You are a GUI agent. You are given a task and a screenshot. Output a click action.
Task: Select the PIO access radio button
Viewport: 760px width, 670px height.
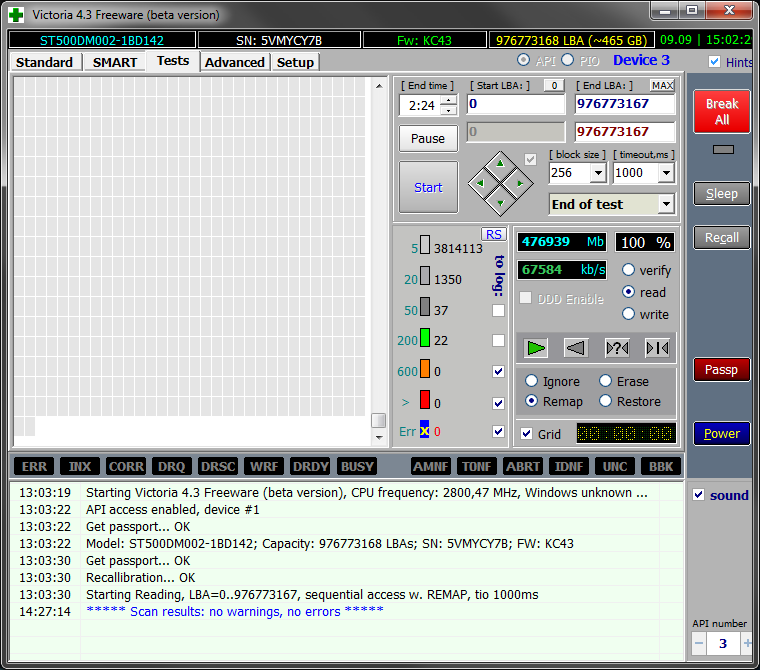tap(568, 60)
